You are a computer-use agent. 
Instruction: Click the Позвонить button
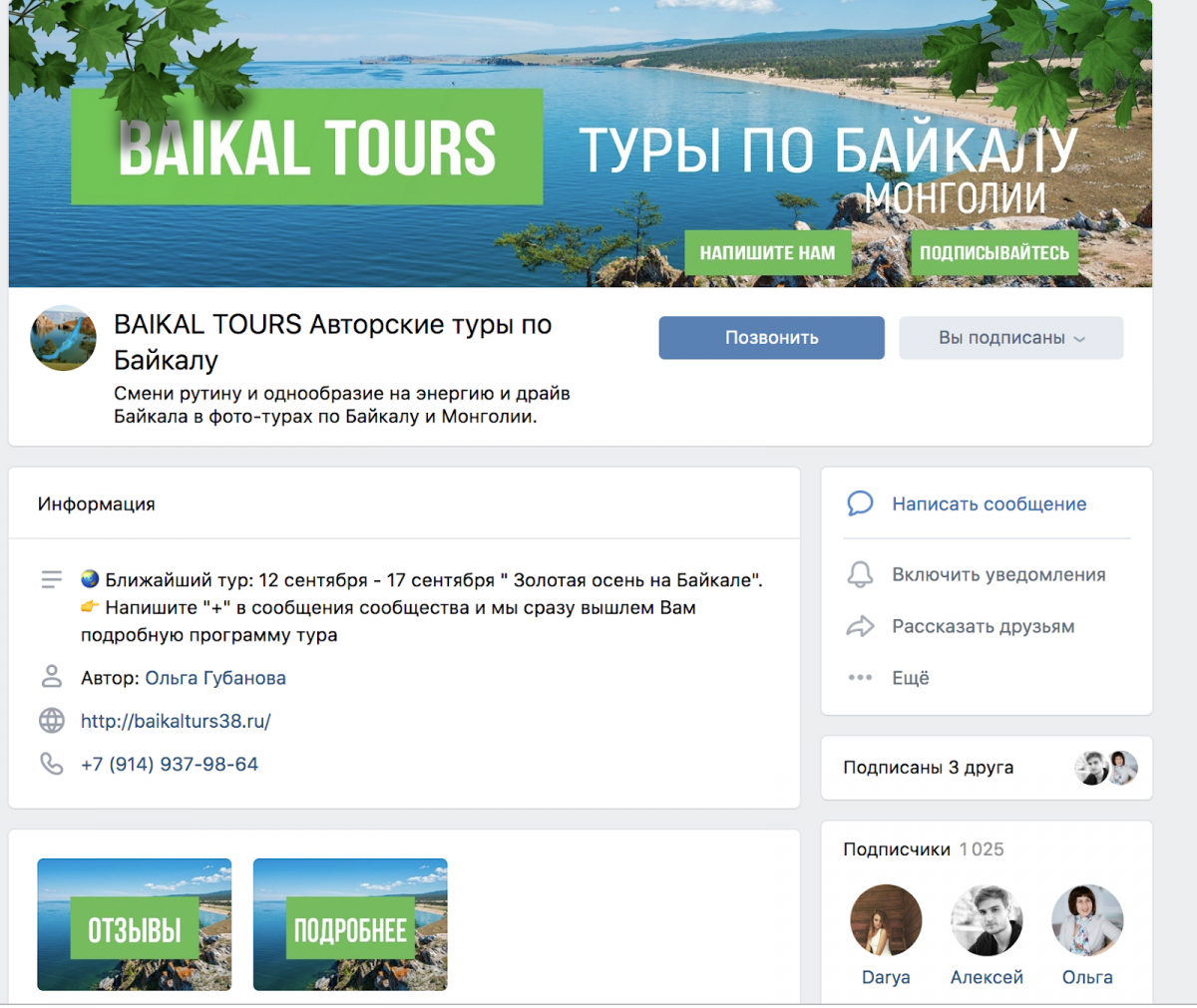click(771, 338)
